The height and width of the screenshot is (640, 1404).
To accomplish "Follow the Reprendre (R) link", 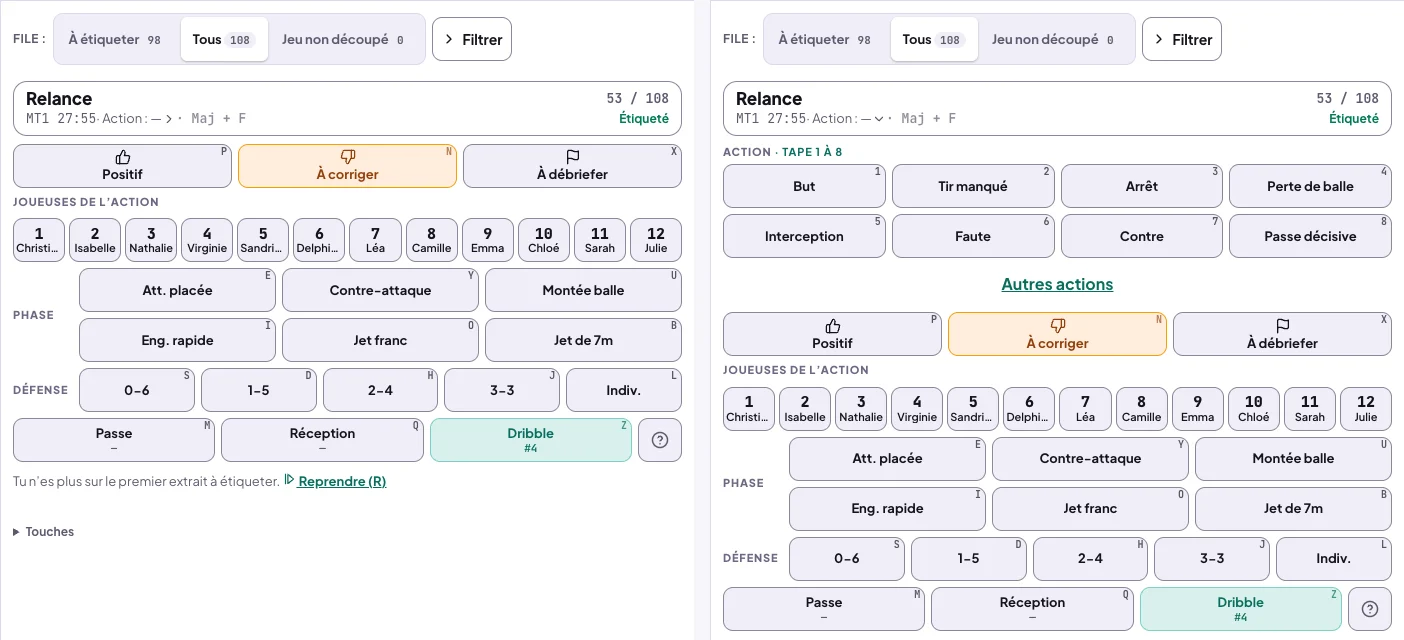I will click(x=342, y=481).
